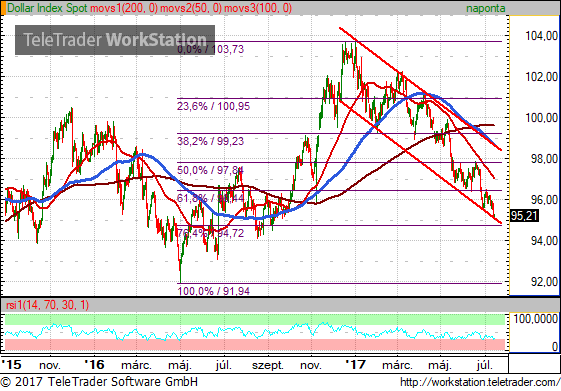Open the workstation.teletrader.com link
Screen dimensions: 561x391
pos(480,382)
